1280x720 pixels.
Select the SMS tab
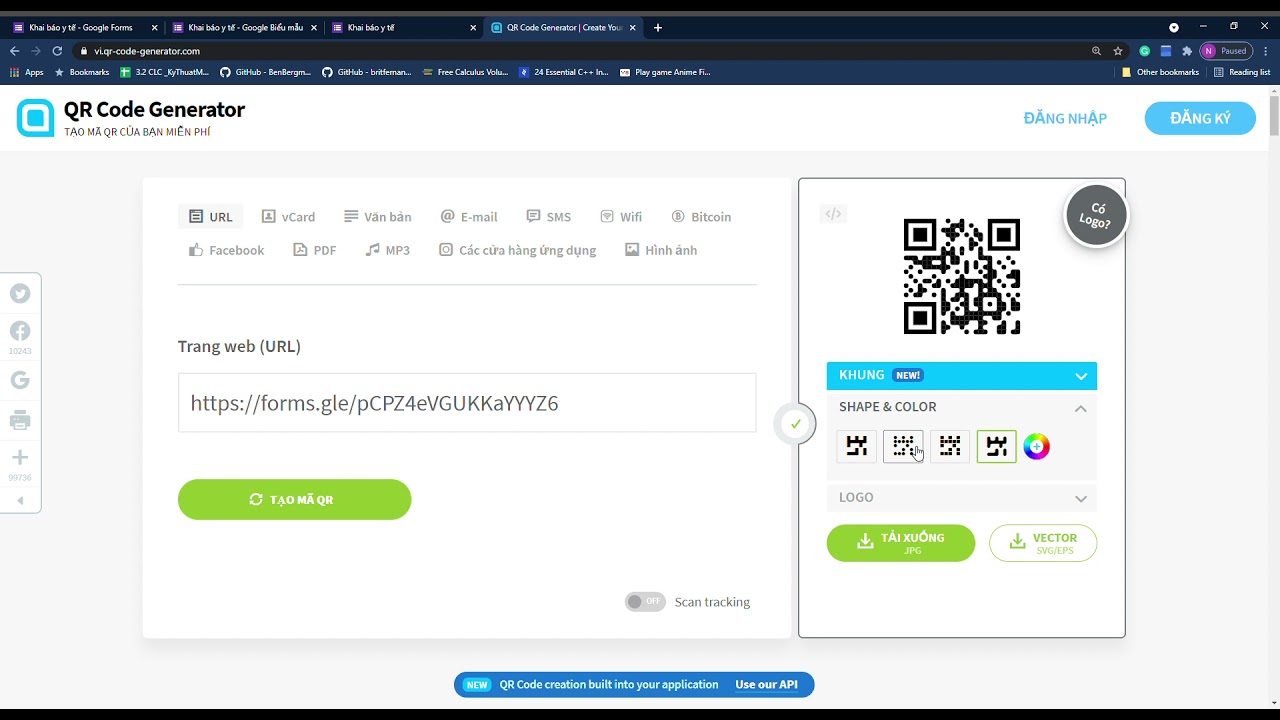coord(549,217)
